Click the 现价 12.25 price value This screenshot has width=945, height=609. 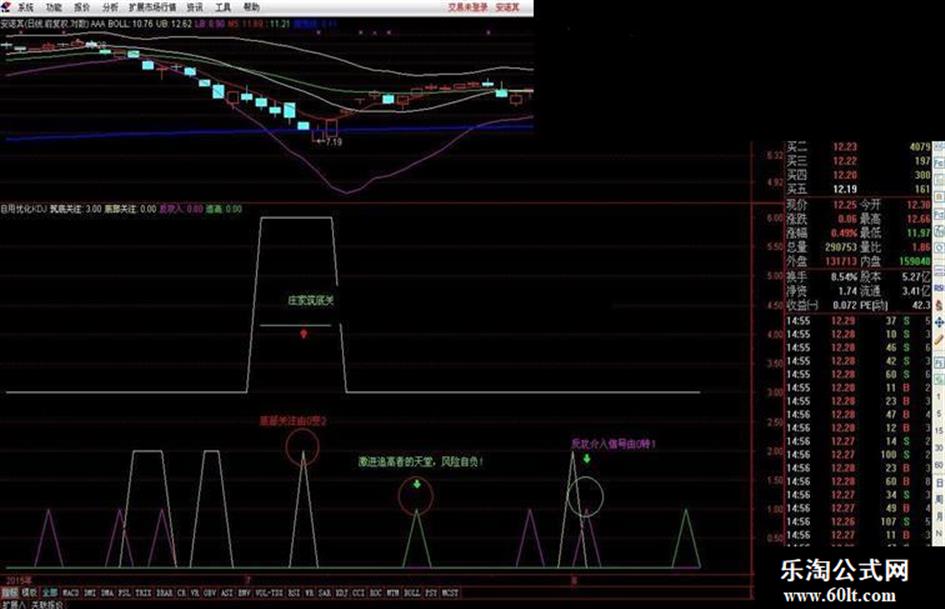pos(844,205)
